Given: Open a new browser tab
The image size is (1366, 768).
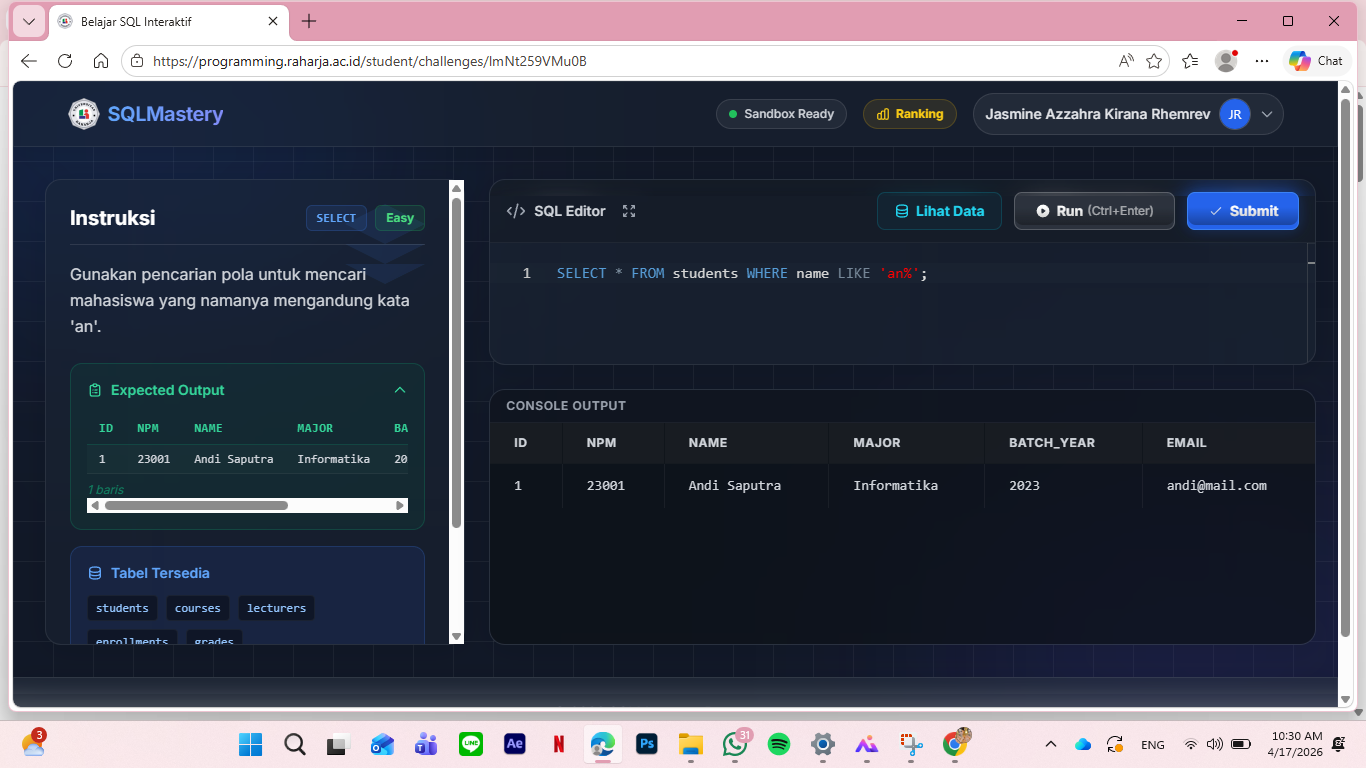Looking at the screenshot, I should click(309, 21).
